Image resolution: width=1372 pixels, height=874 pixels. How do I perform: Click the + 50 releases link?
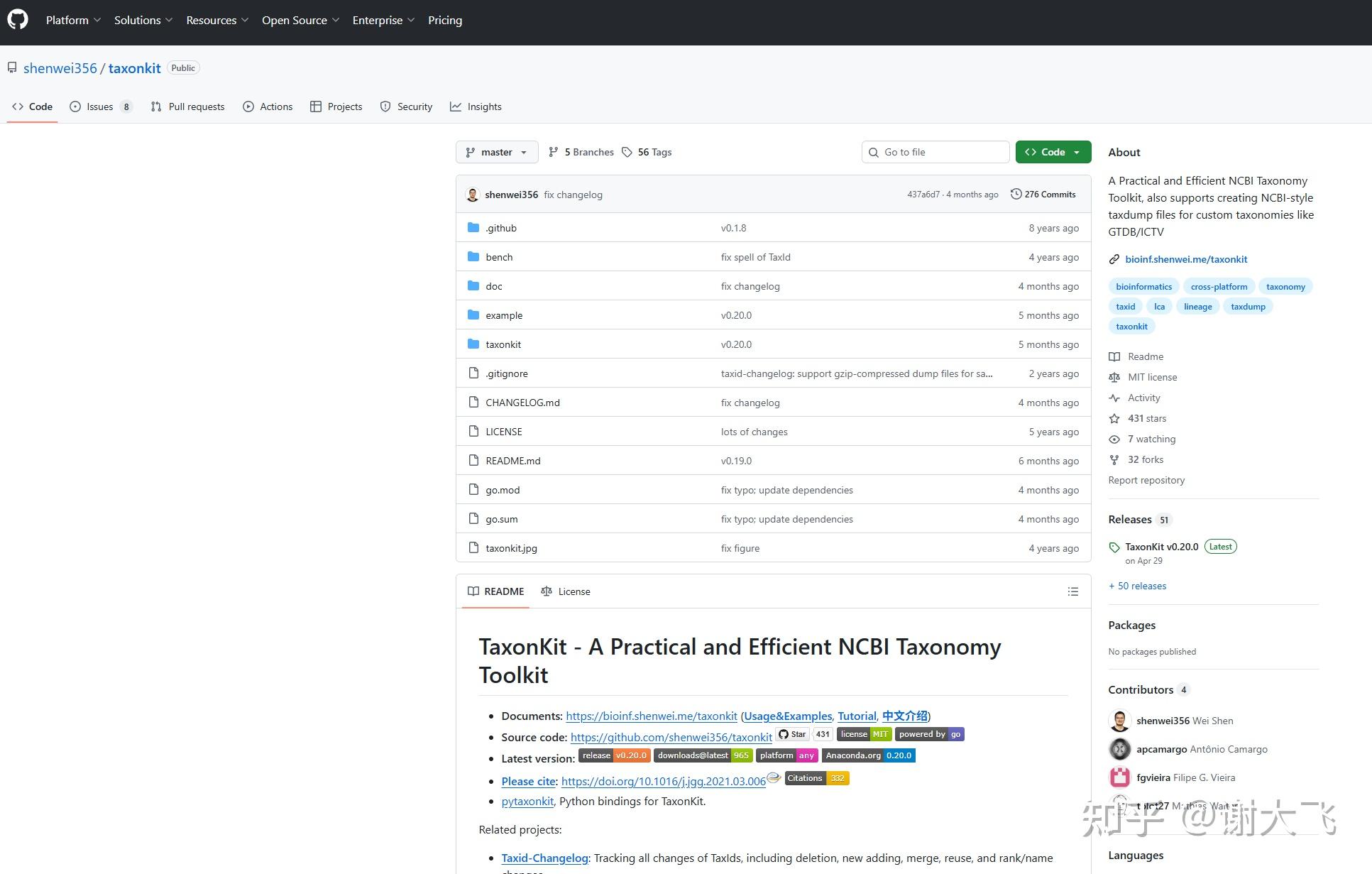[1137, 586]
